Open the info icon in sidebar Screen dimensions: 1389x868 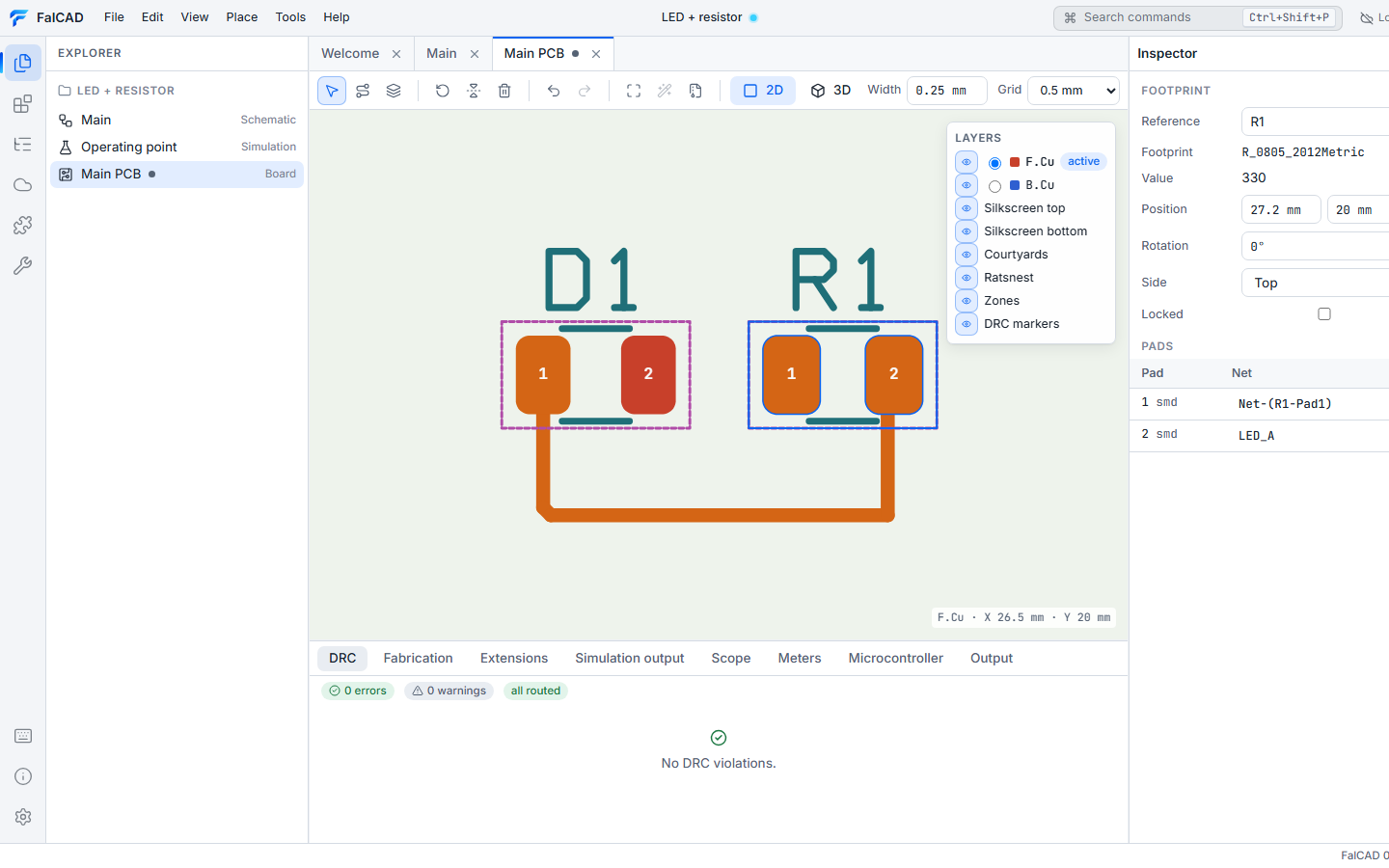point(23,776)
